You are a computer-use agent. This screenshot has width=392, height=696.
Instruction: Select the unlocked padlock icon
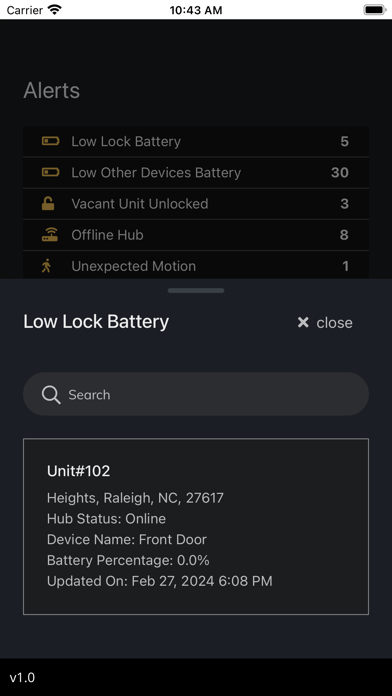[48, 203]
